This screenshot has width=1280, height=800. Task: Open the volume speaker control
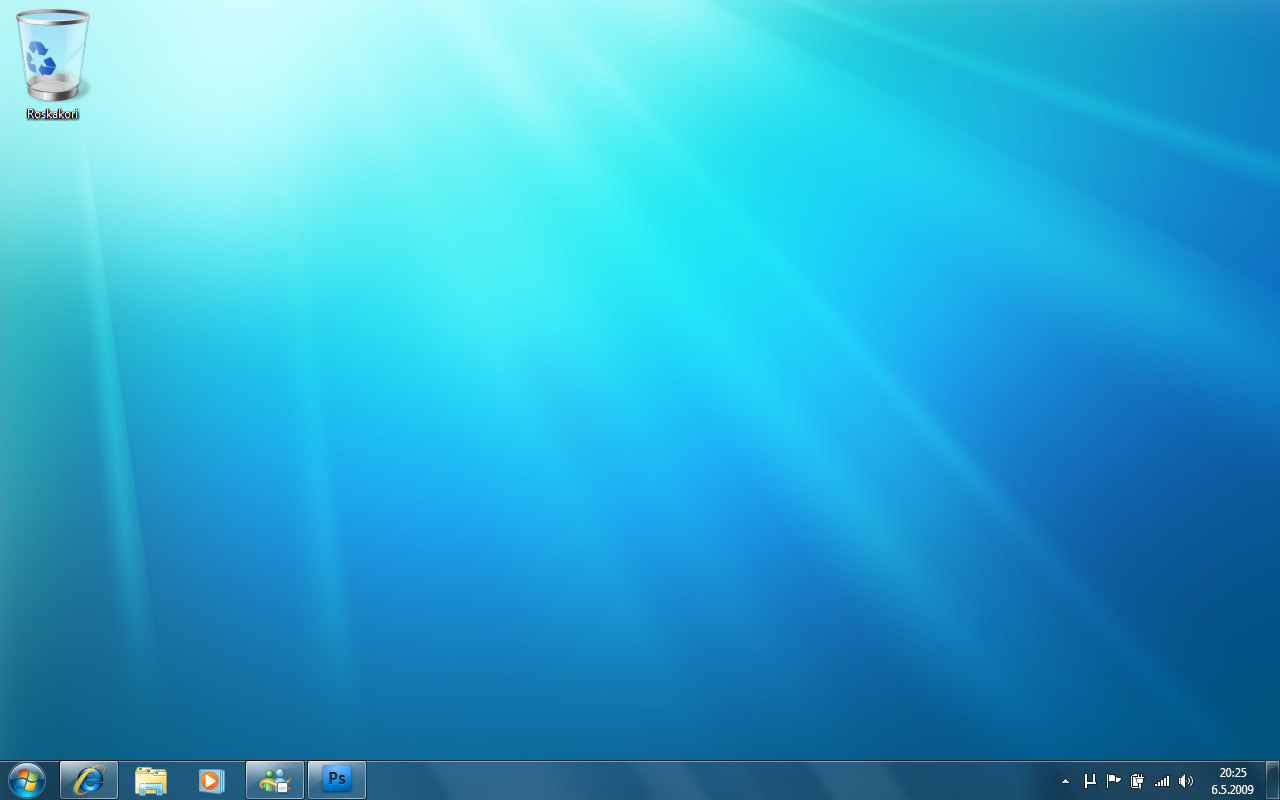tap(1185, 781)
